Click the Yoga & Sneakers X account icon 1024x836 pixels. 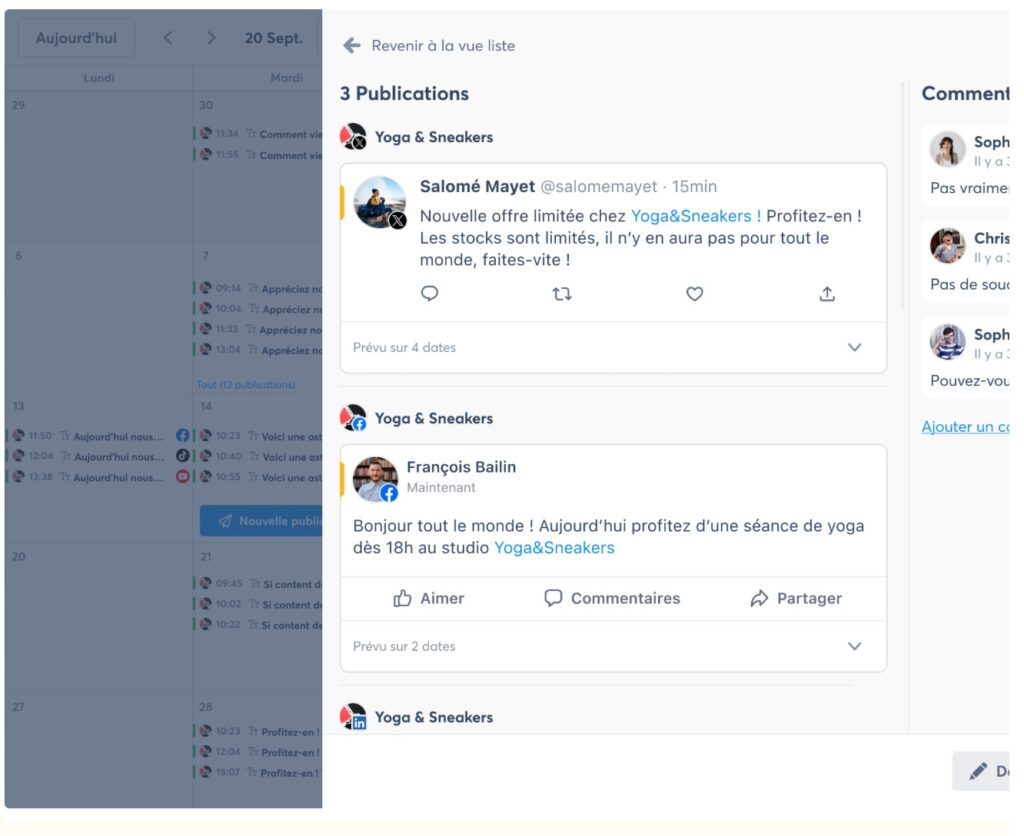353,137
